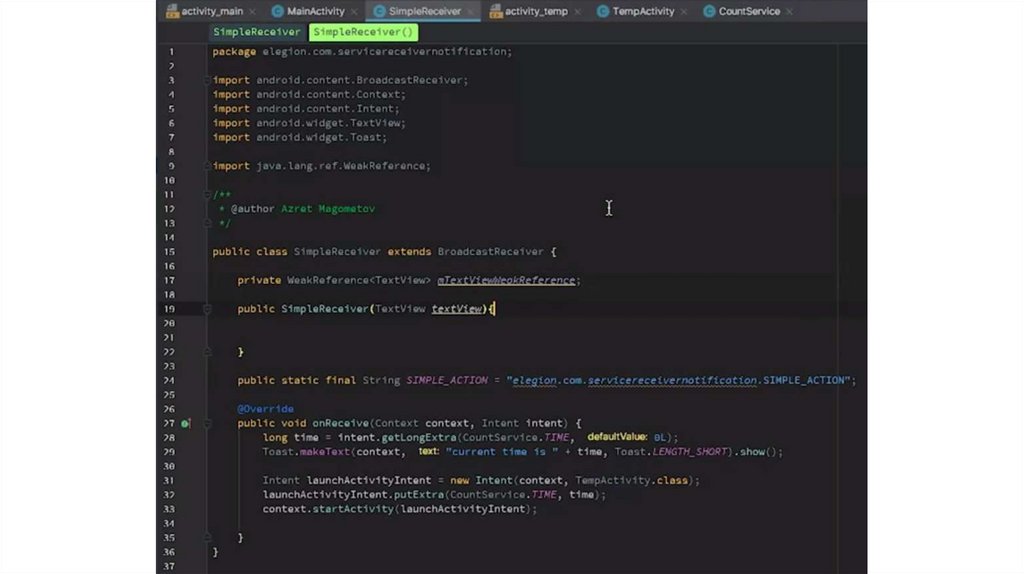
Task: Switch to the TempActivity tab
Action: 643,12
